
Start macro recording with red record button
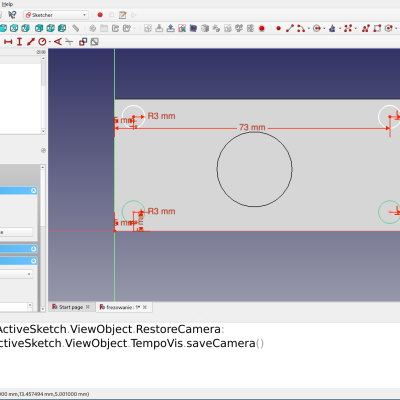(x=100, y=15)
